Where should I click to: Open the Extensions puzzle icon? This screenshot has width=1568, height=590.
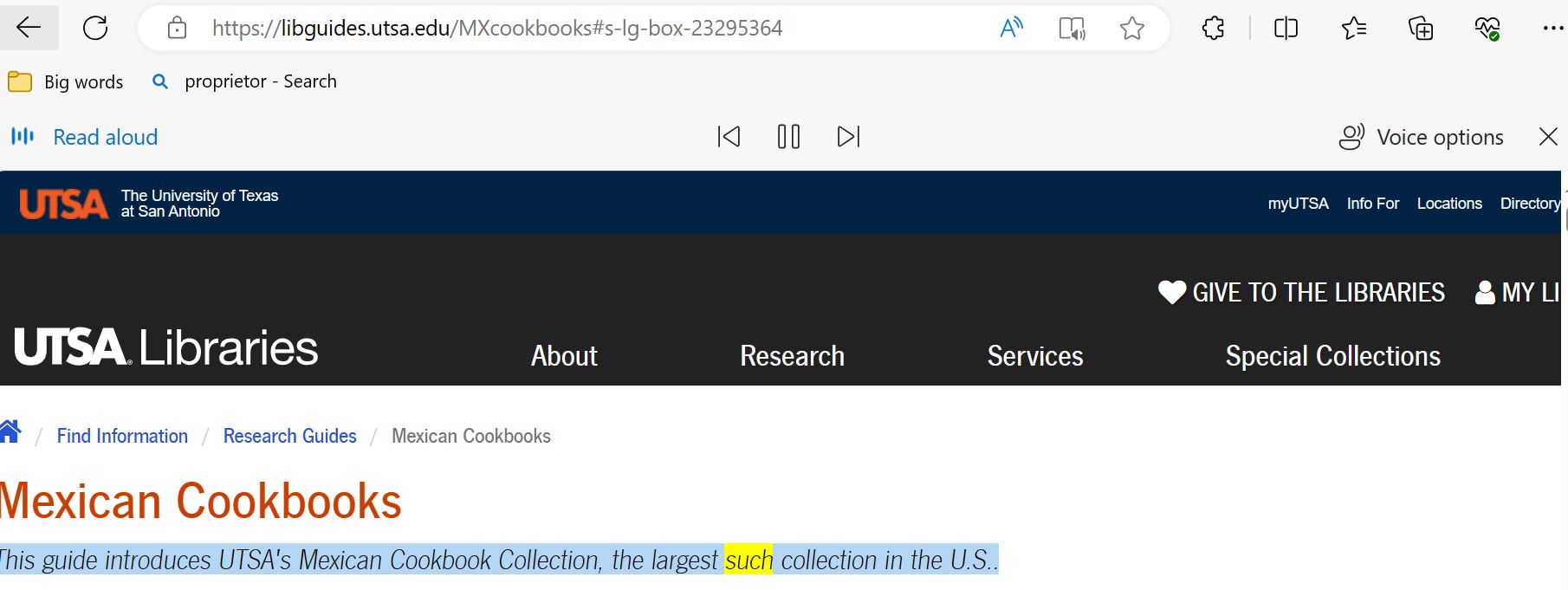(x=1213, y=28)
